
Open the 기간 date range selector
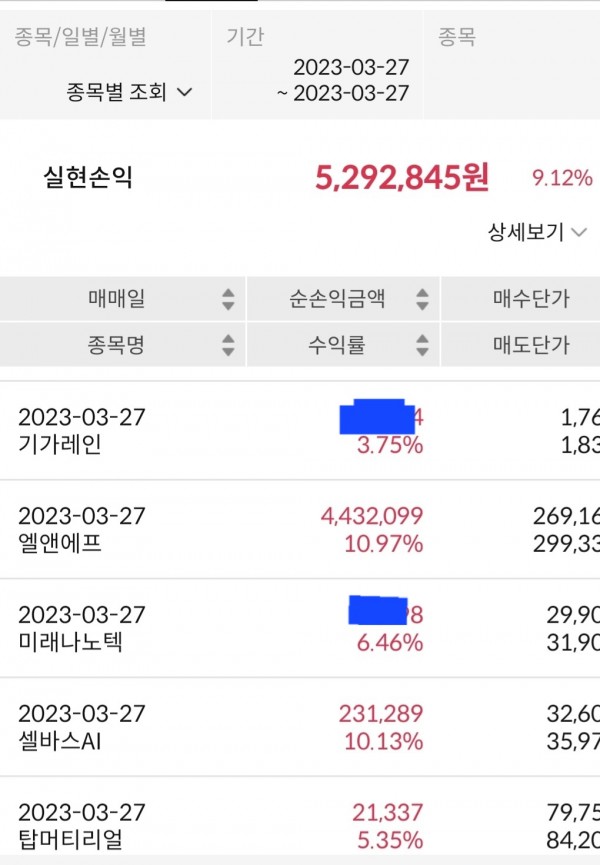coord(316,80)
